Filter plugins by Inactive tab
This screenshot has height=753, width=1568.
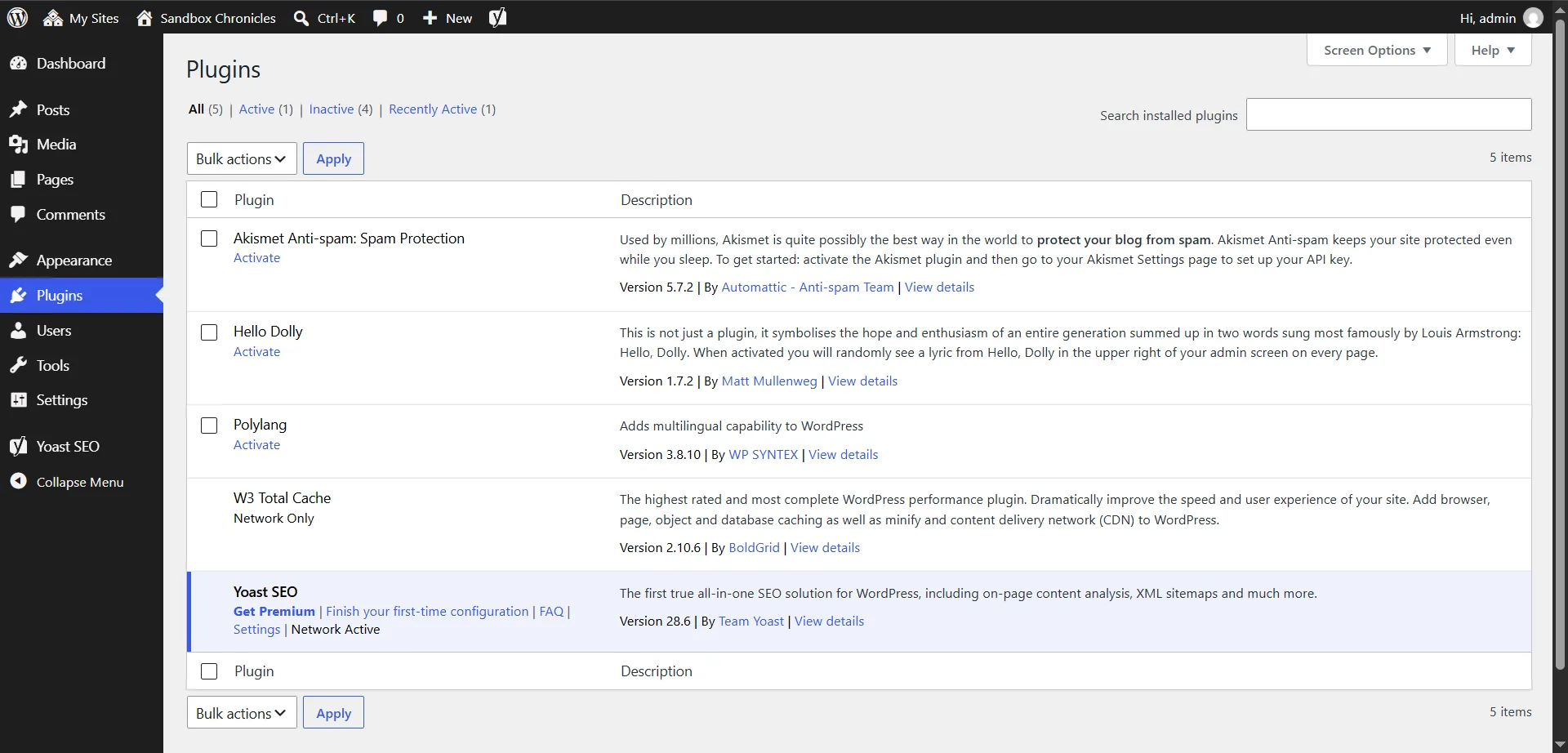click(332, 109)
